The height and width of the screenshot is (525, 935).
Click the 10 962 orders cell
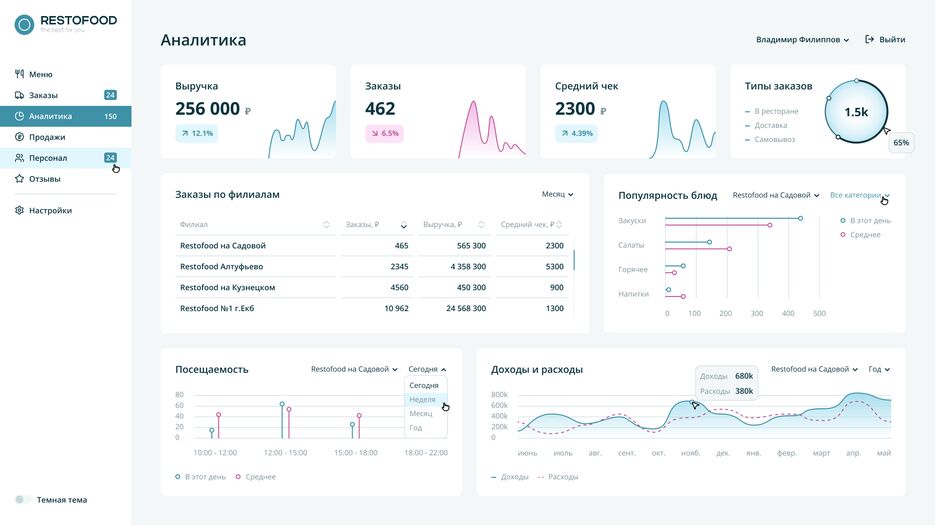[397, 308]
